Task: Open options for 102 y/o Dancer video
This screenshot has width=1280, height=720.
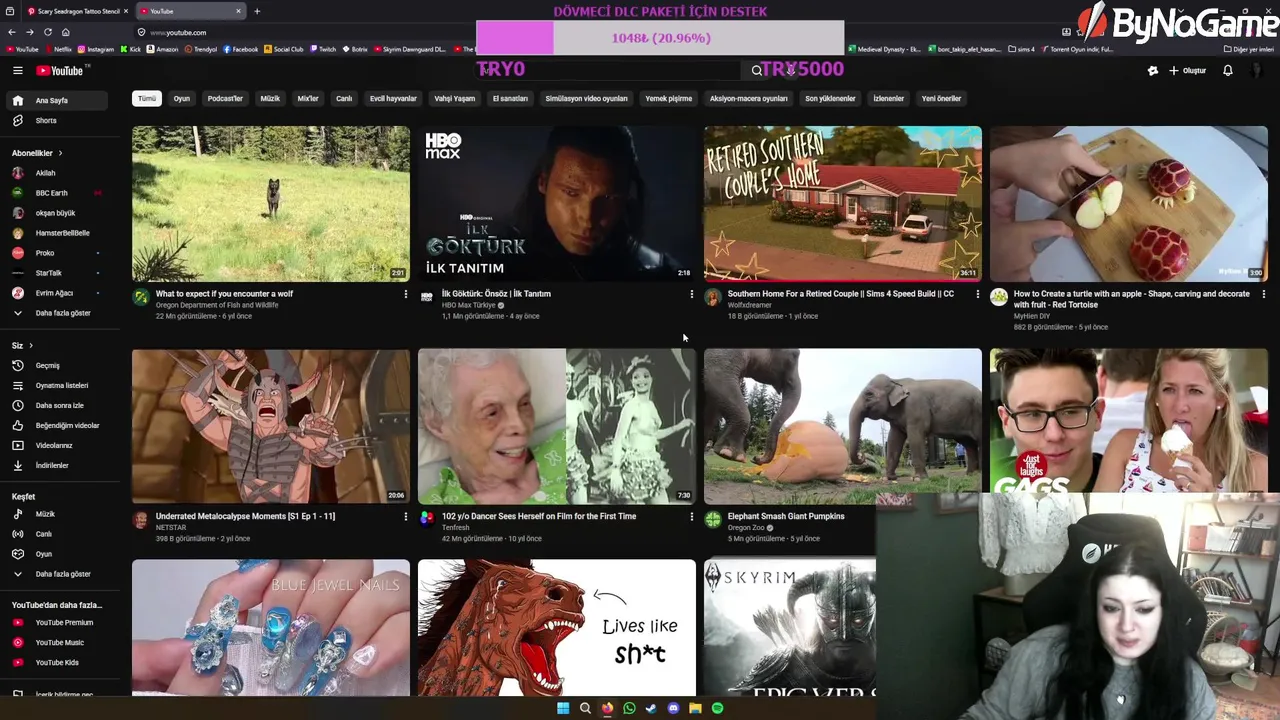Action: [x=691, y=516]
